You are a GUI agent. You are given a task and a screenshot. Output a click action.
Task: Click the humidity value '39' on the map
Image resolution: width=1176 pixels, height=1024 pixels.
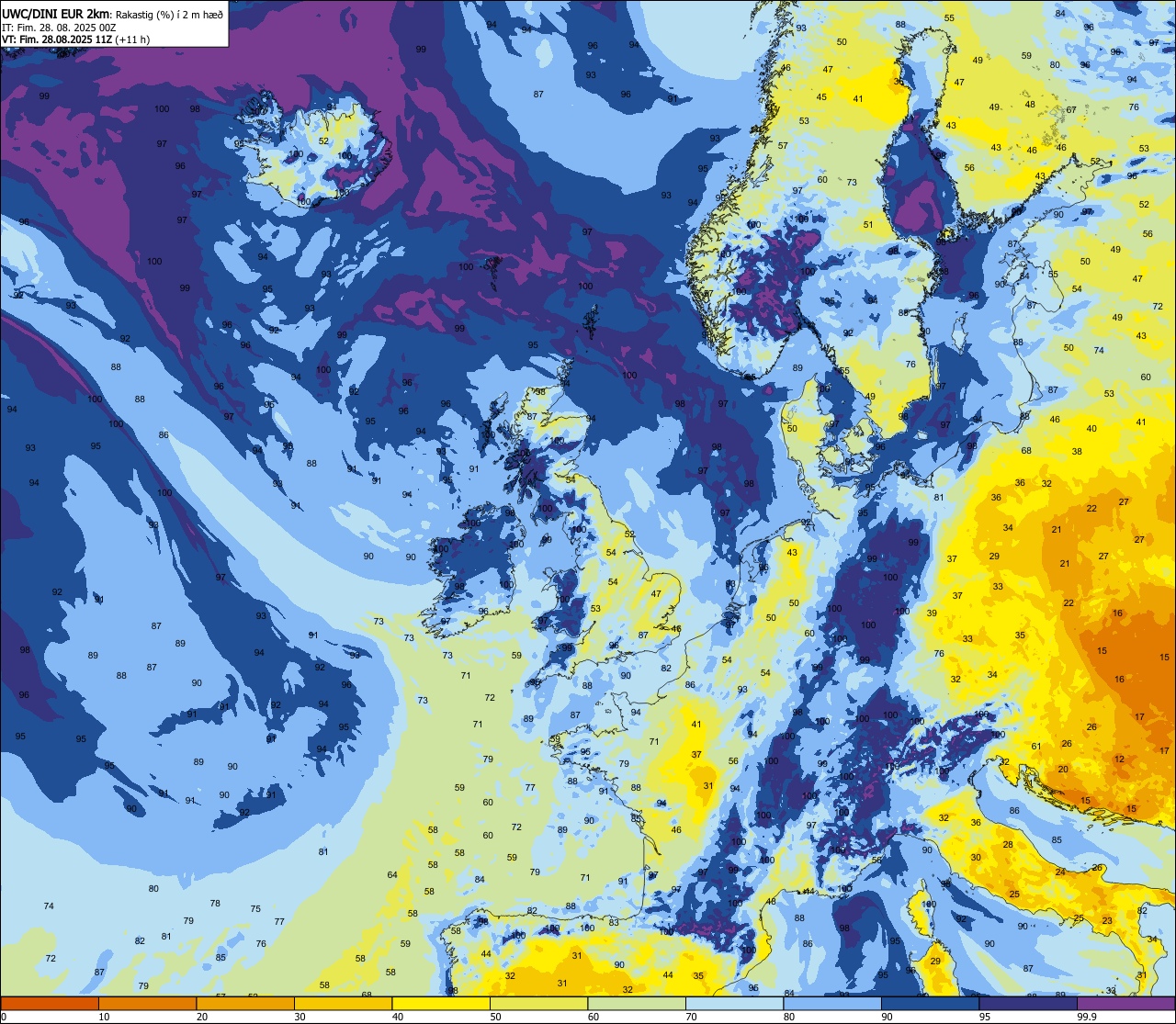point(932,613)
